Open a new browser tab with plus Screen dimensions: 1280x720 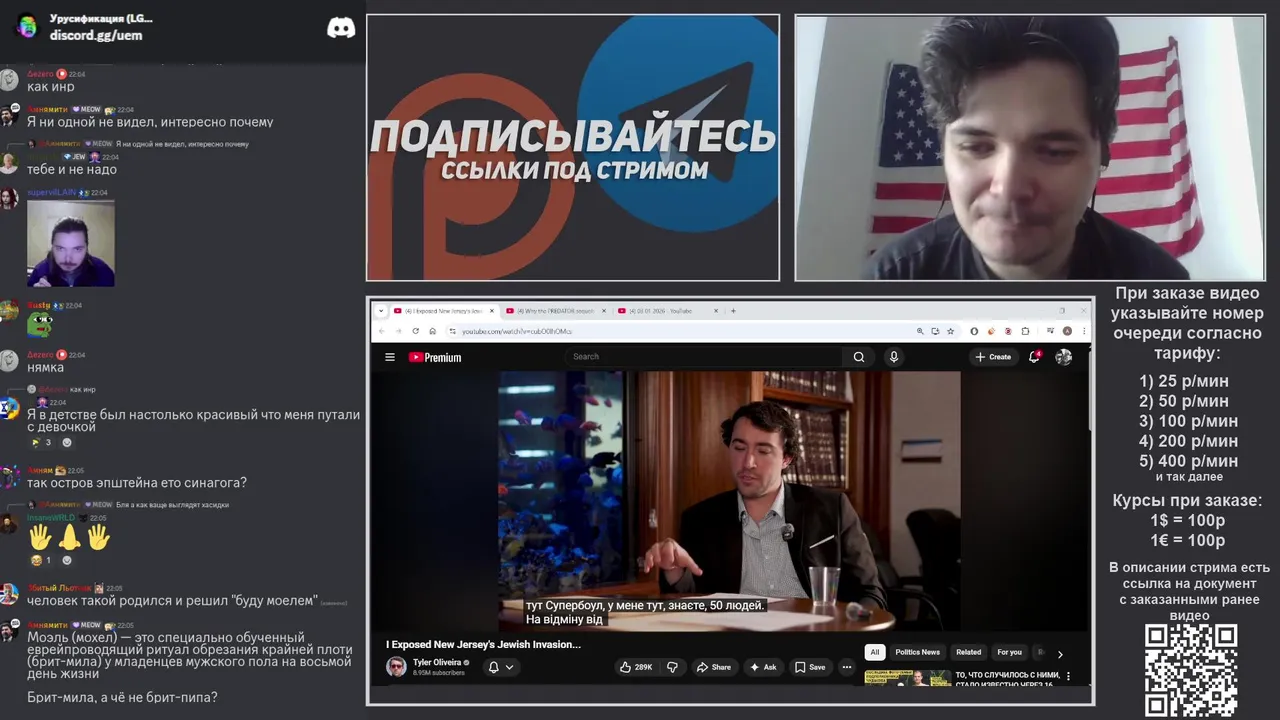tap(733, 311)
